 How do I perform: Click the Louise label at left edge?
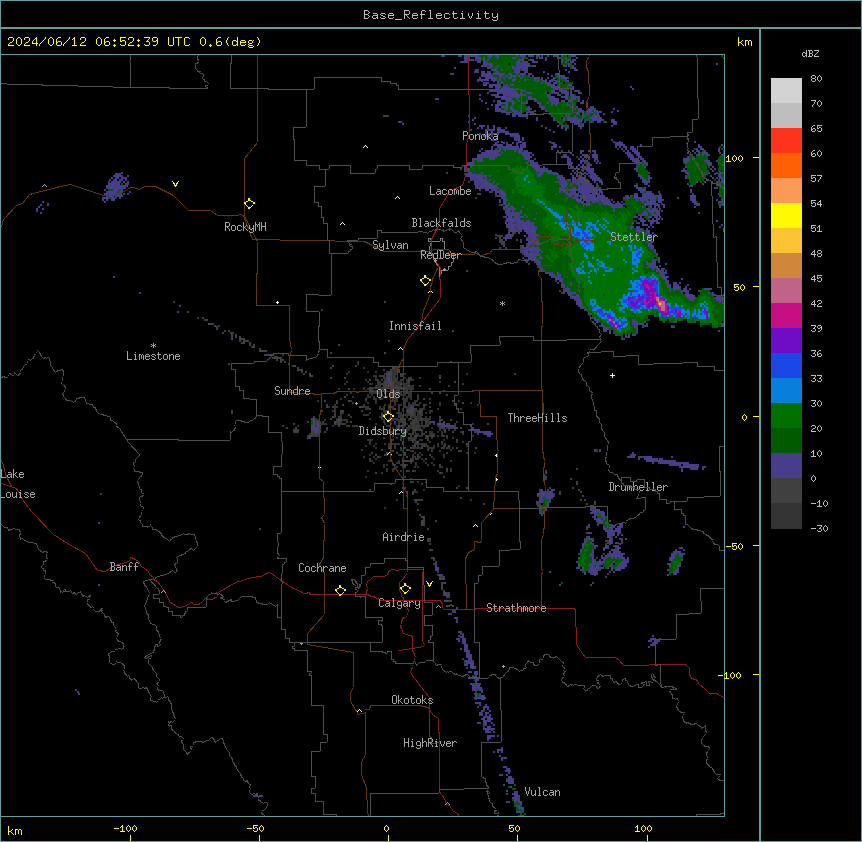coord(18,494)
